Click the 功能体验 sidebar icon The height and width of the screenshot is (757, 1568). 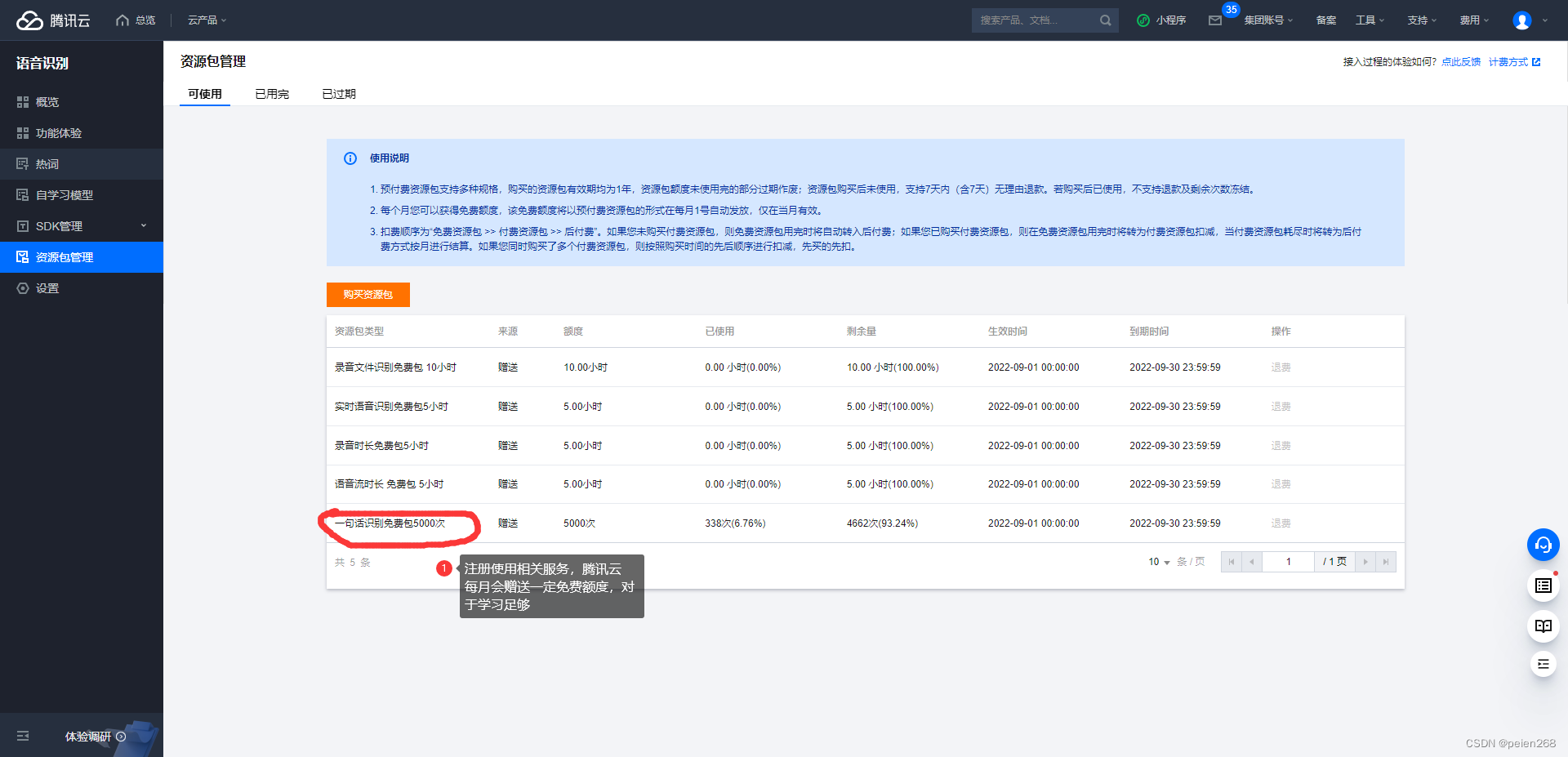click(x=23, y=133)
